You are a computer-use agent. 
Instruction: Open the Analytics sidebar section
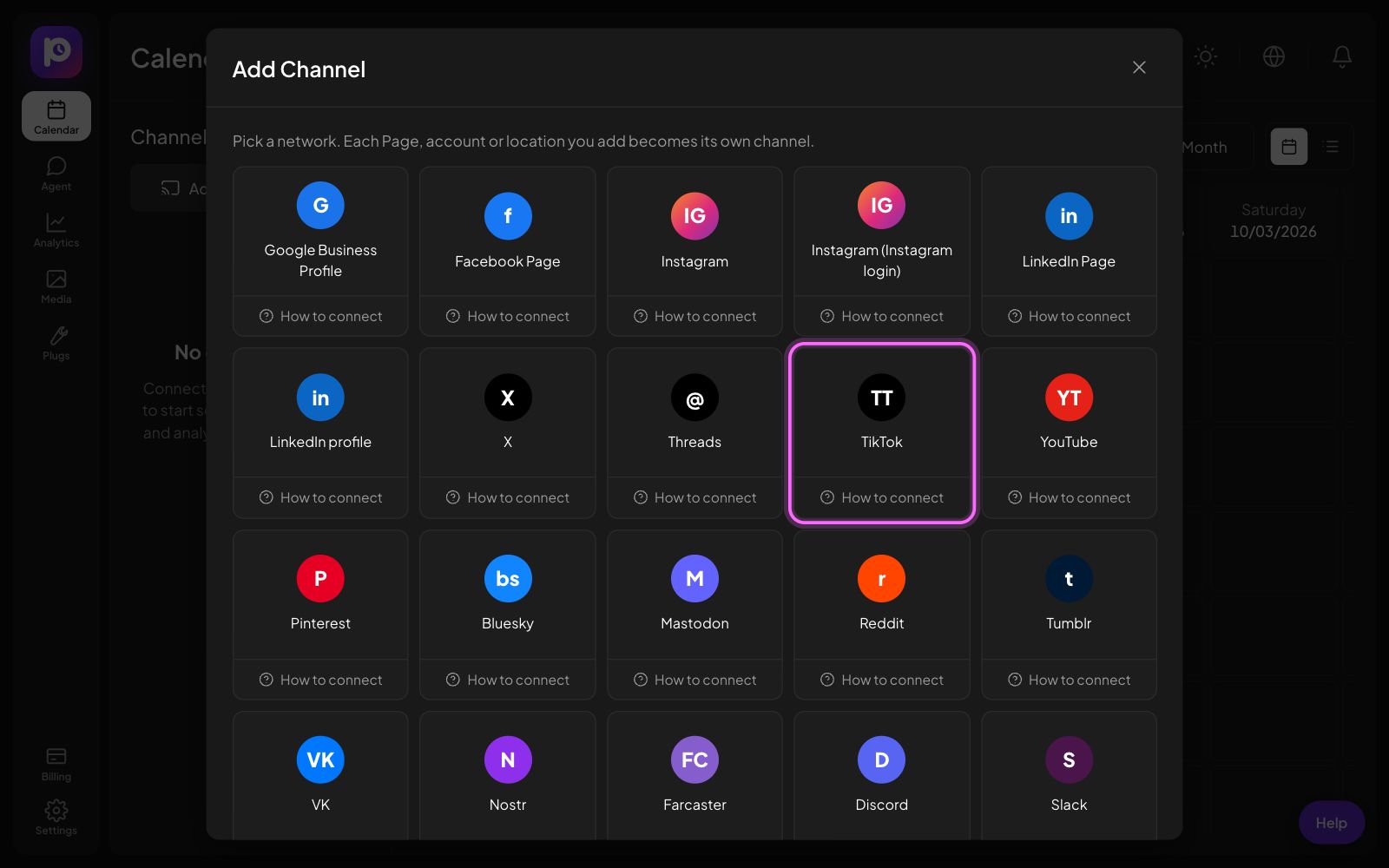click(56, 230)
